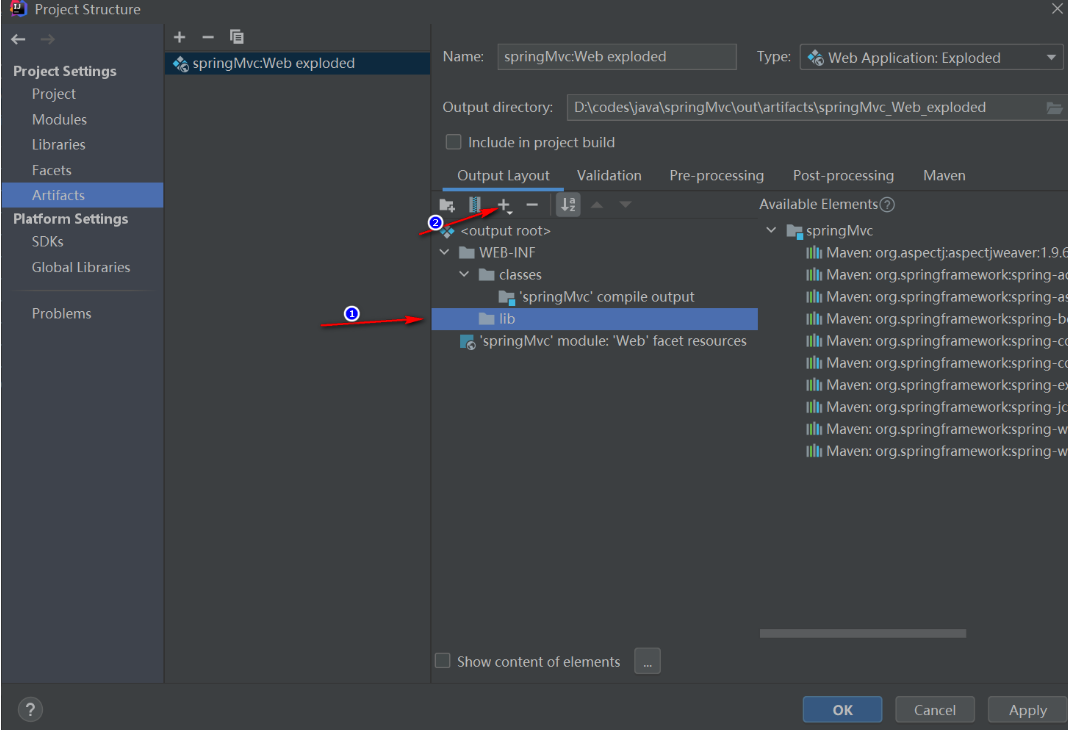Viewport: 1068px width, 730px height.
Task: Add a new artifact with plus icon
Action: coord(179,37)
